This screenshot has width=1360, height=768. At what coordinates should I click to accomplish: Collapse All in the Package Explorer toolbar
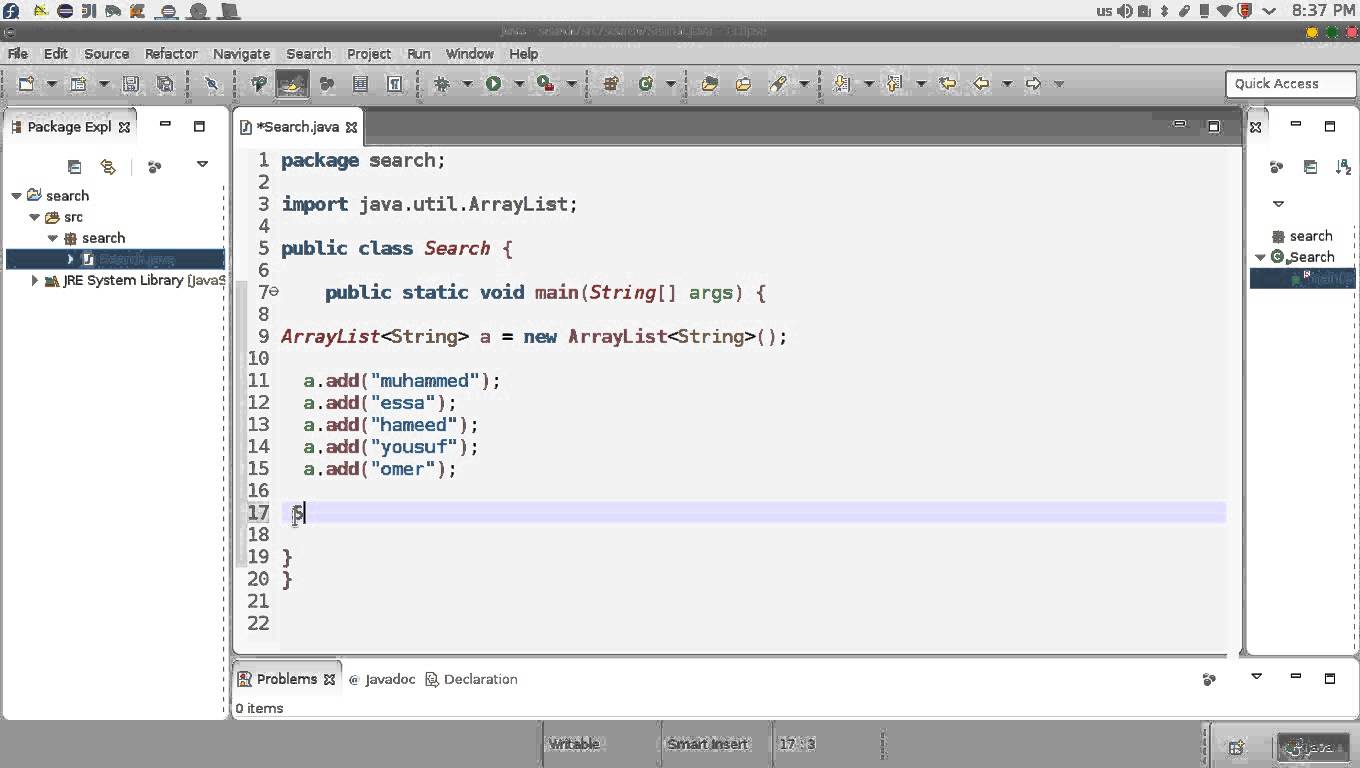click(x=74, y=167)
